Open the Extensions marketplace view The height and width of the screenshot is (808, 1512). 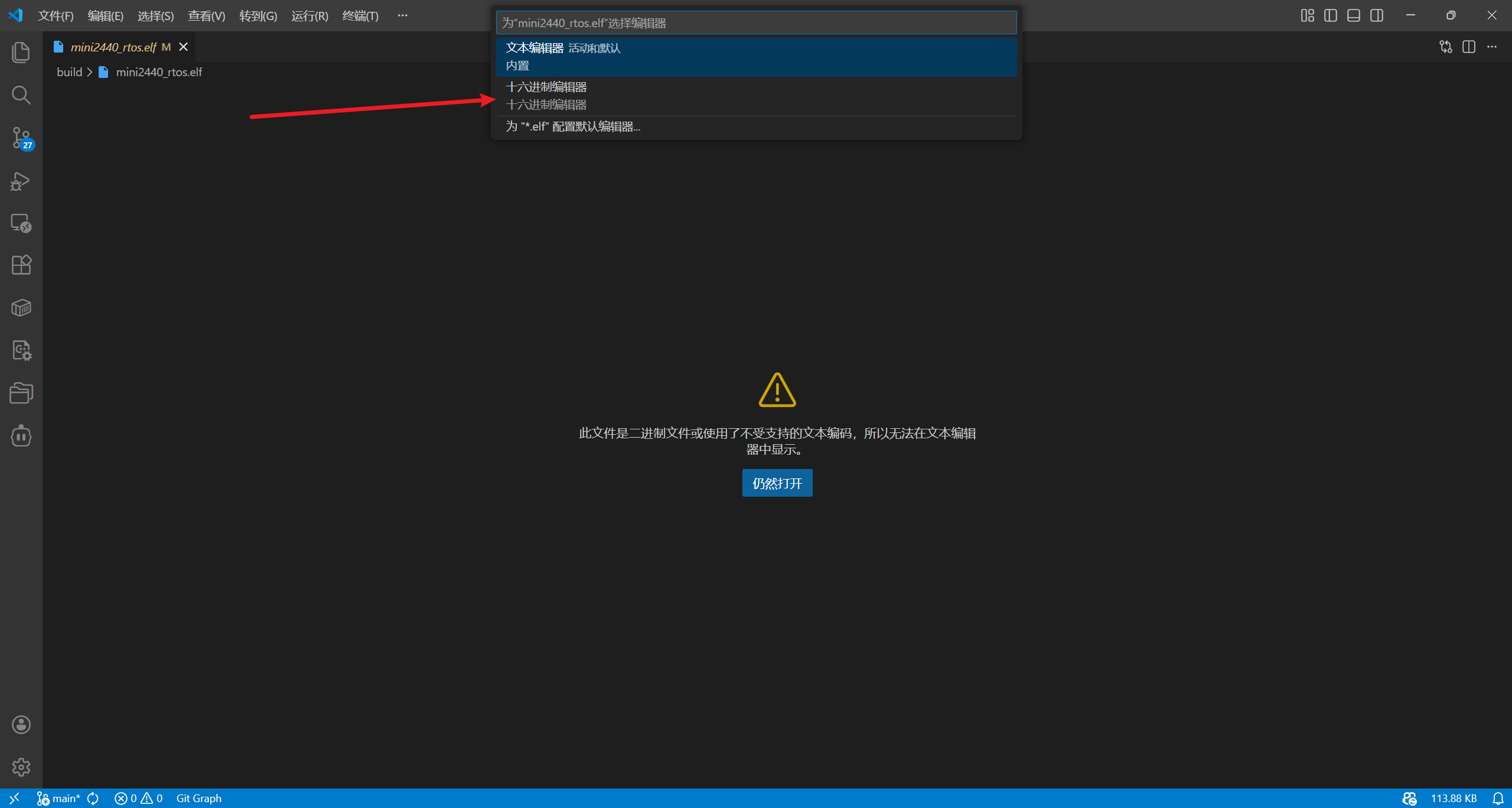point(21,265)
